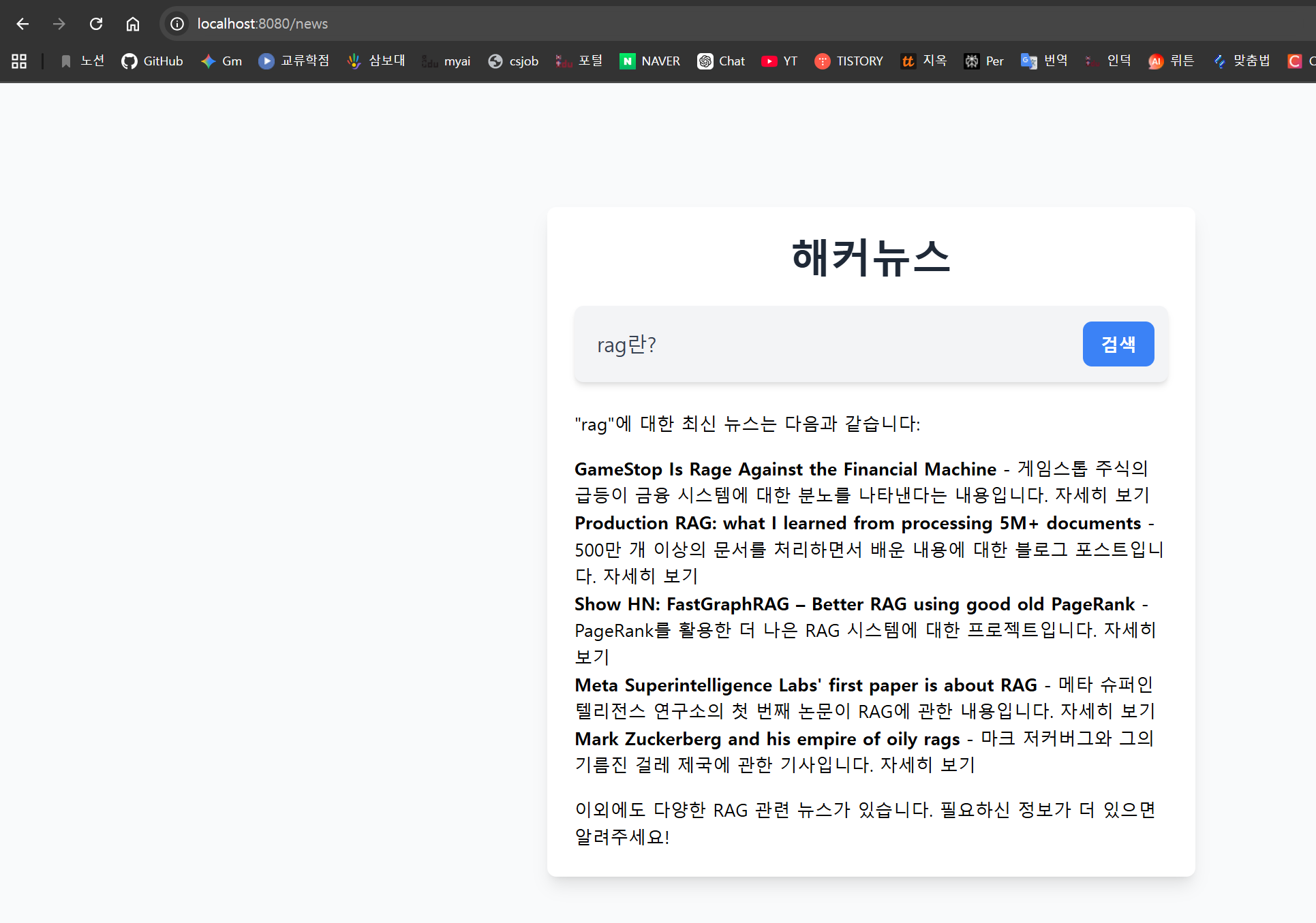Open the 노션 bookmark
Viewport: 1316px width, 923px height.
[82, 61]
